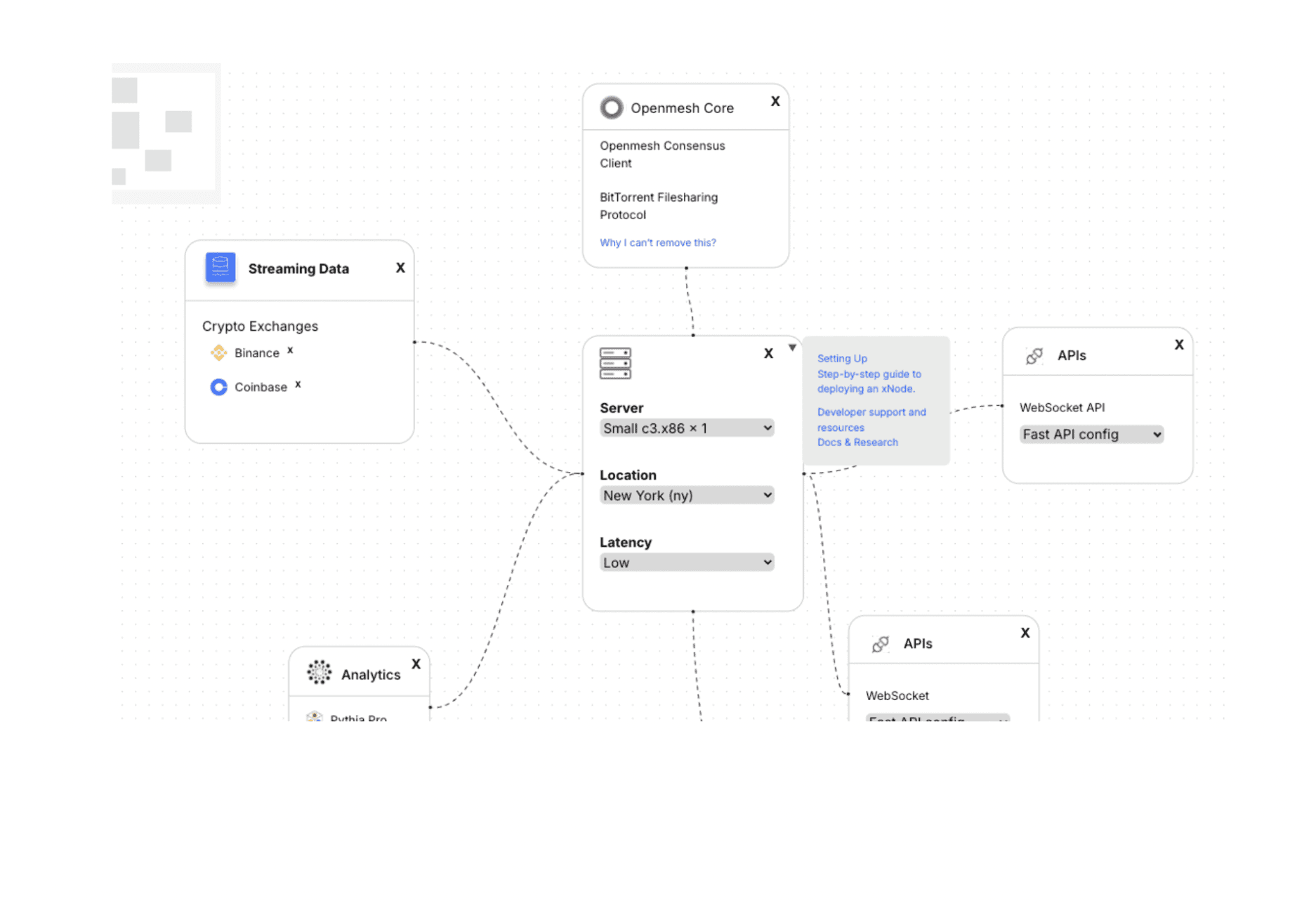Open 'Why I can't remove this?' link
The width and height of the screenshot is (1316, 903).
pyautogui.click(x=658, y=242)
